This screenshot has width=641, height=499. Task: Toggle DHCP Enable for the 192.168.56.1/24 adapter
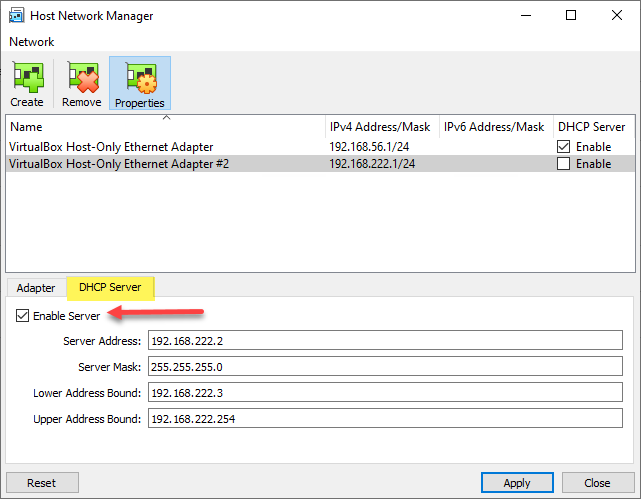tap(563, 147)
